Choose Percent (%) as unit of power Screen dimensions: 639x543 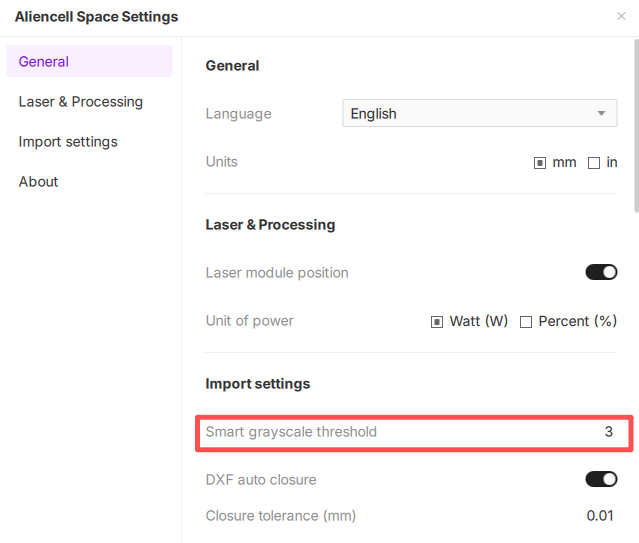[526, 322]
